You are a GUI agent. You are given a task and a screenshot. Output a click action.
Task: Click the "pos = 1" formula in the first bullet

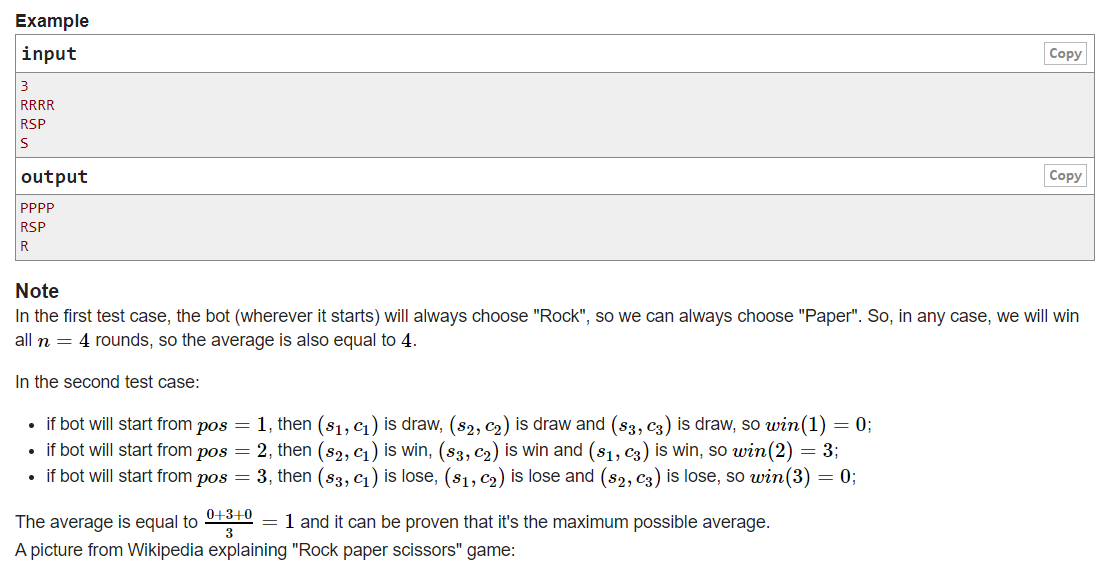point(232,424)
